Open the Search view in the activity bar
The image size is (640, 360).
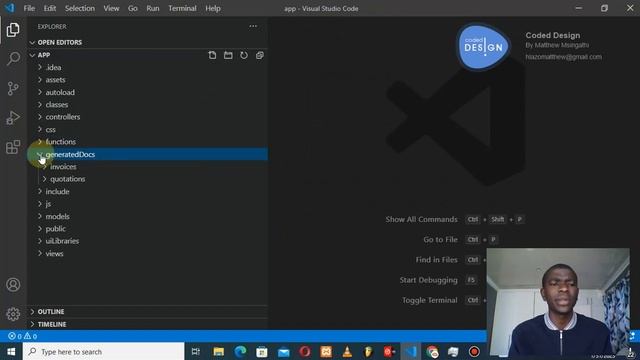pyautogui.click(x=13, y=59)
